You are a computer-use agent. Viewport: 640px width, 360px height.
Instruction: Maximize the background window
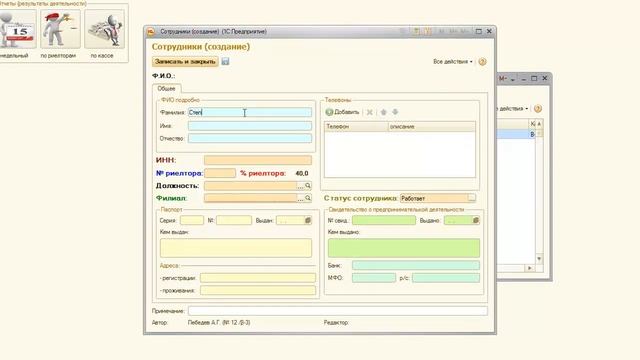coord(534,78)
